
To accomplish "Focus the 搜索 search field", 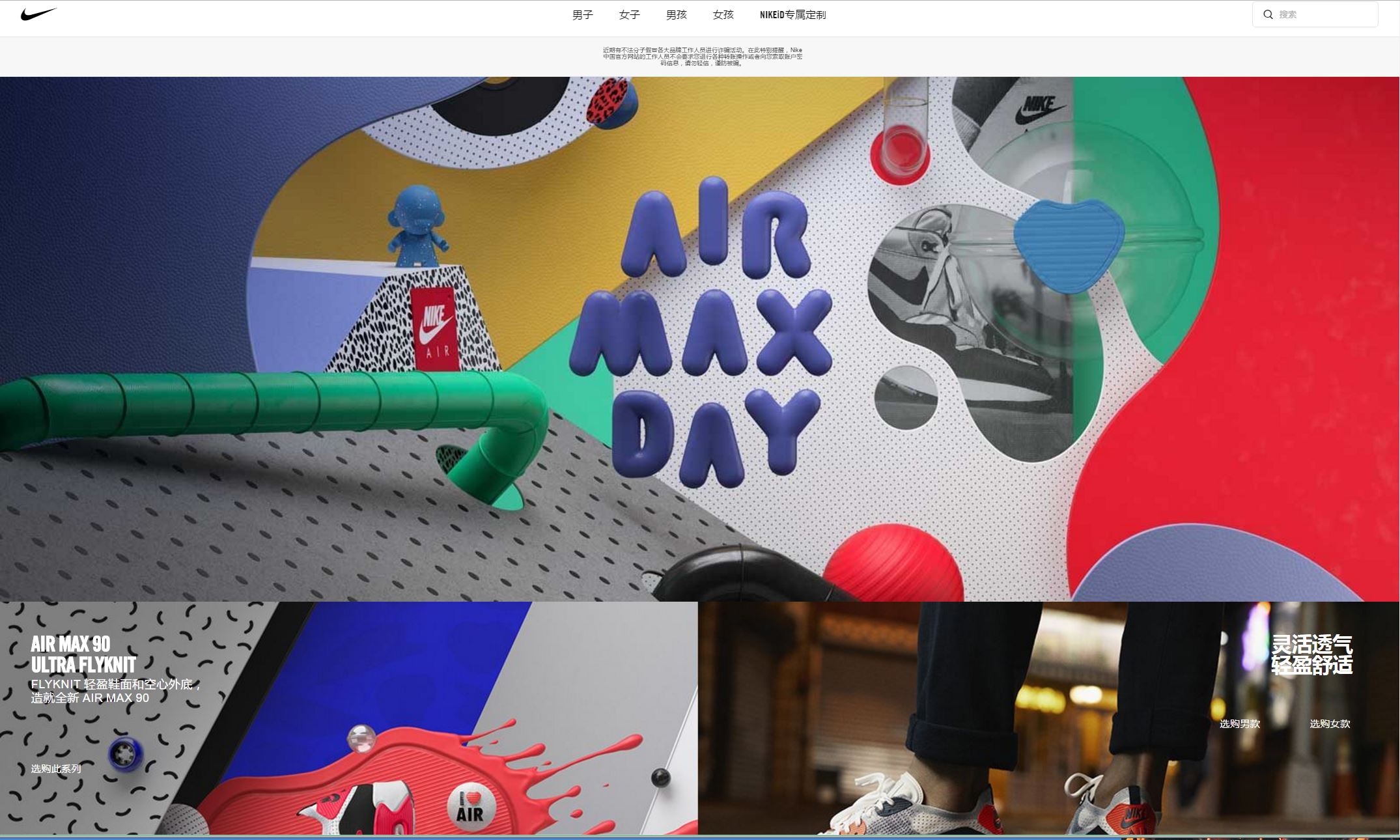I will point(1315,14).
